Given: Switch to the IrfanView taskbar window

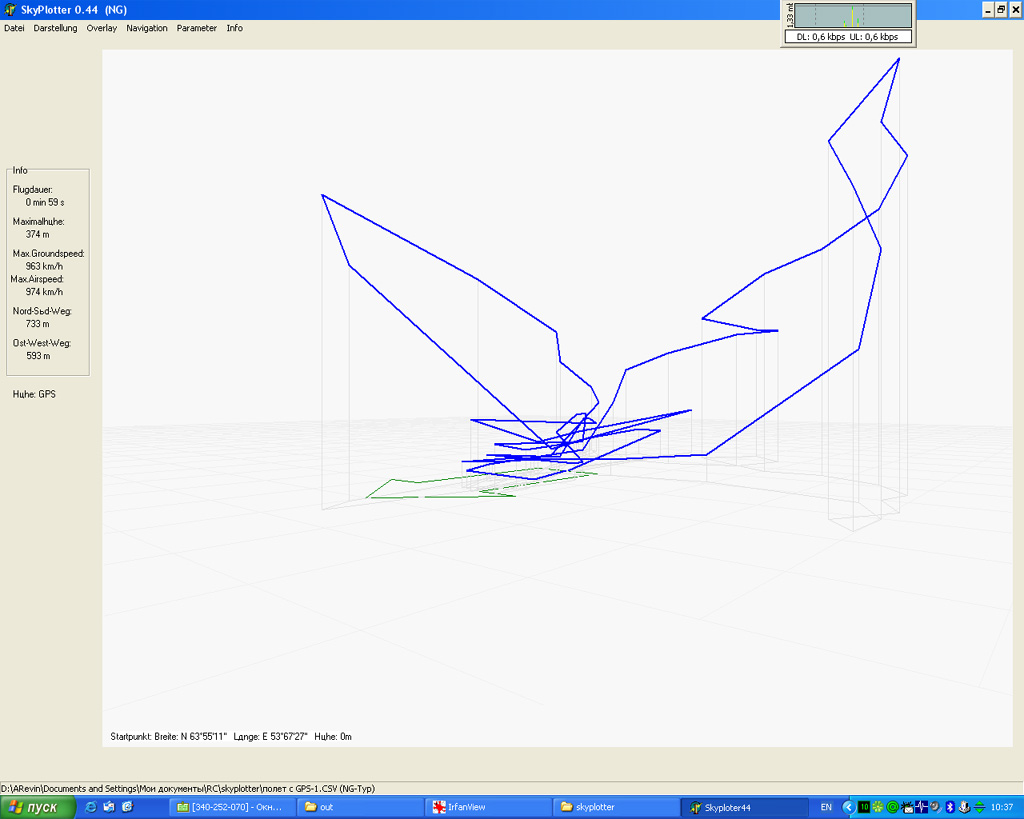Looking at the screenshot, I should pos(487,807).
